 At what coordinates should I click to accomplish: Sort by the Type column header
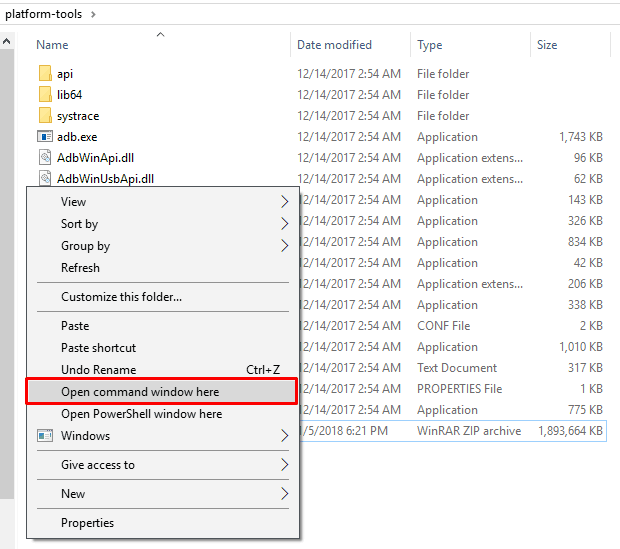pyautogui.click(x=429, y=45)
